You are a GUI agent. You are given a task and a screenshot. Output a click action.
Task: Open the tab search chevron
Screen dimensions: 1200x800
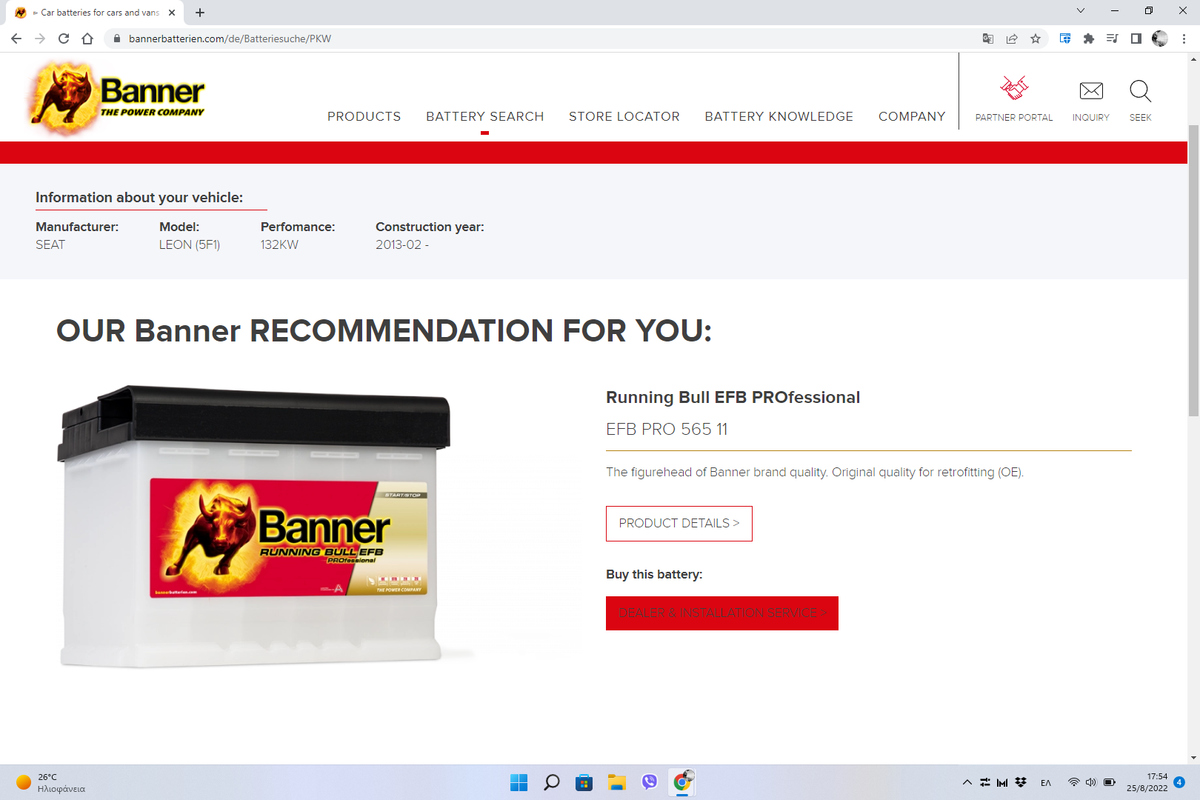(1080, 11)
